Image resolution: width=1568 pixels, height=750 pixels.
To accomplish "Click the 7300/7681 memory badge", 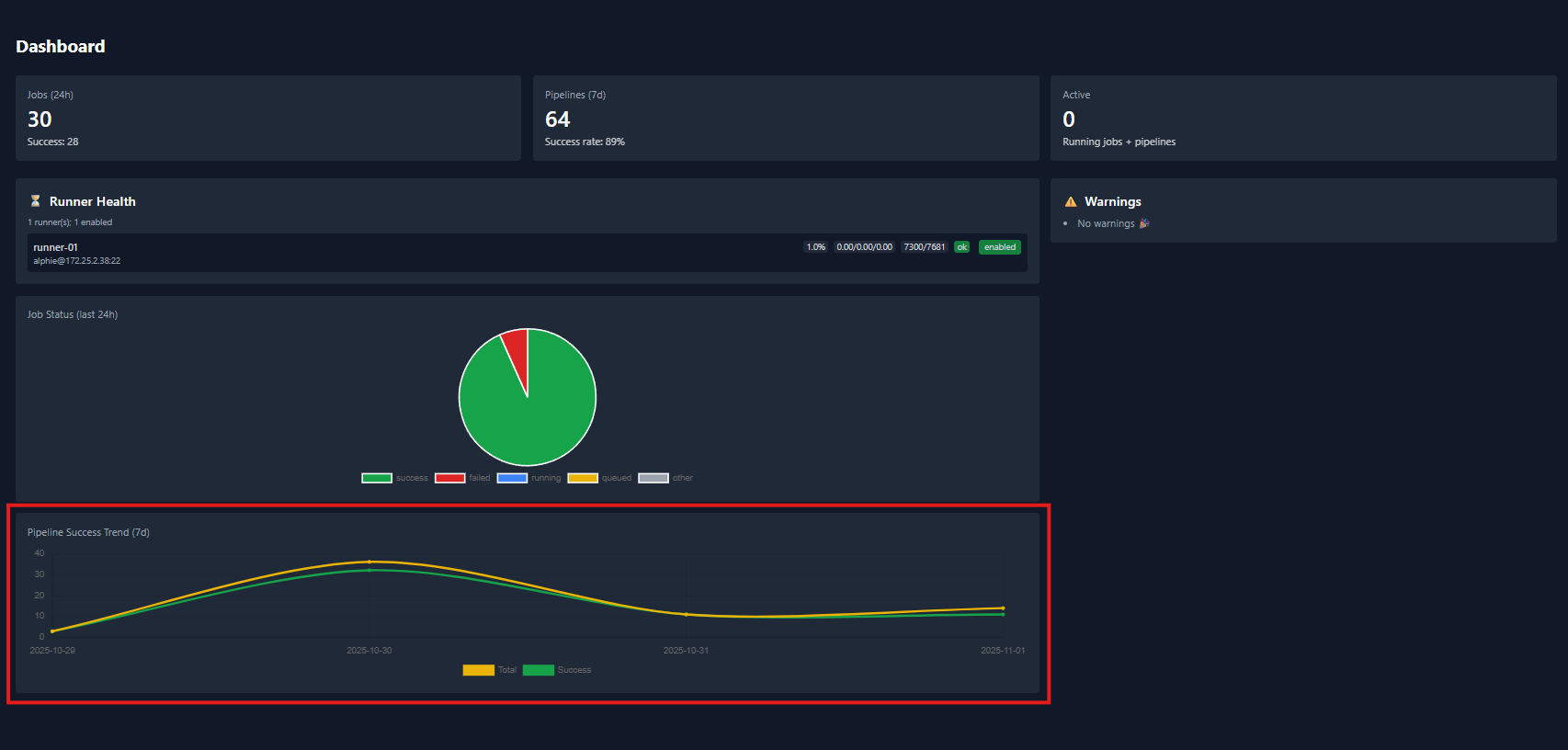I will tap(925, 247).
